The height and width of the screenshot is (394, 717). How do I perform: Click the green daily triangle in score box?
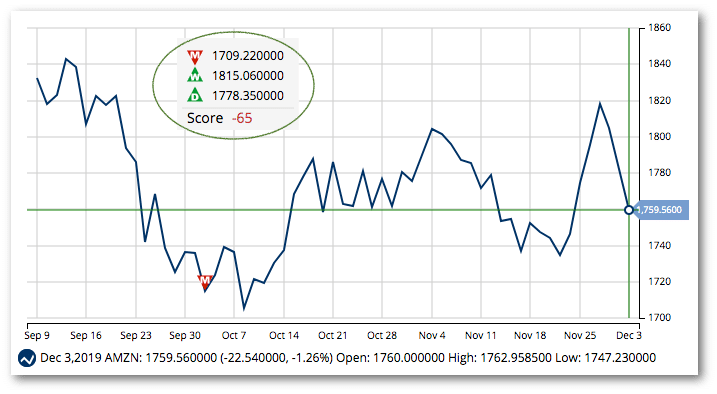[x=195, y=95]
